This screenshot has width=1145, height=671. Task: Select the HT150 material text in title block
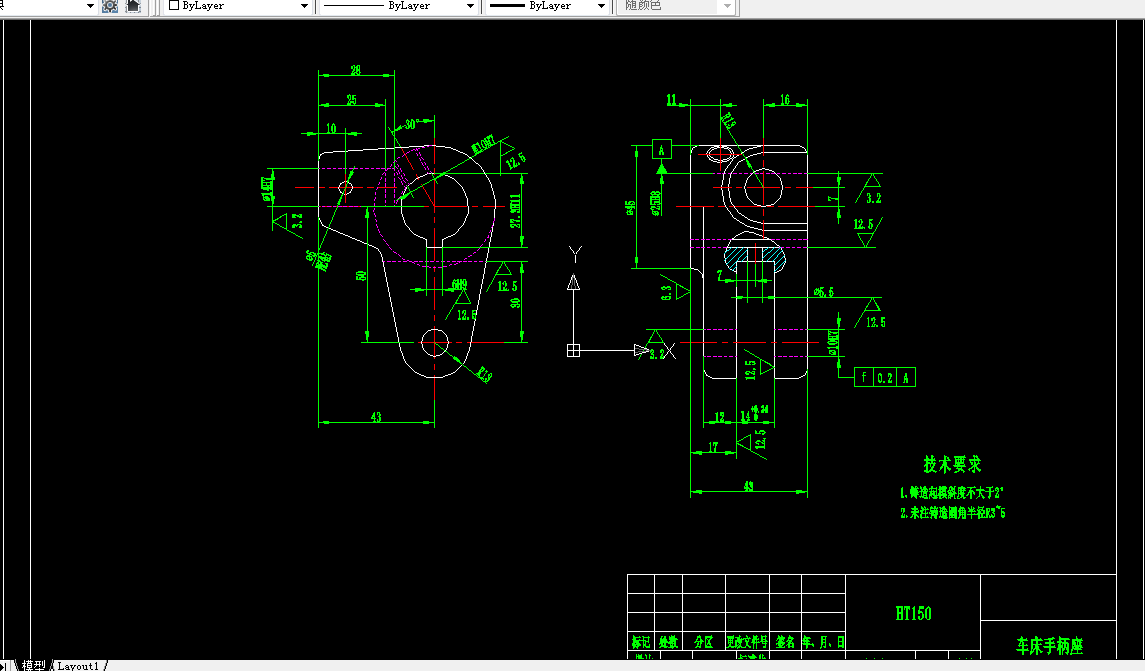click(x=914, y=613)
